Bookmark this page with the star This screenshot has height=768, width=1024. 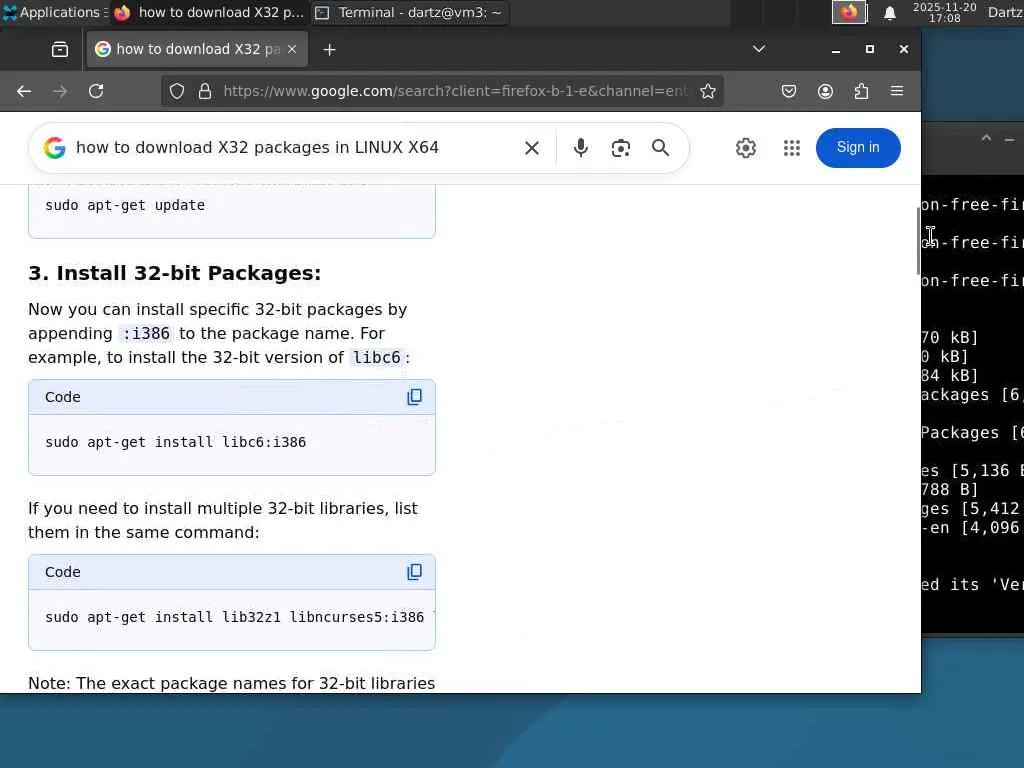tap(708, 91)
